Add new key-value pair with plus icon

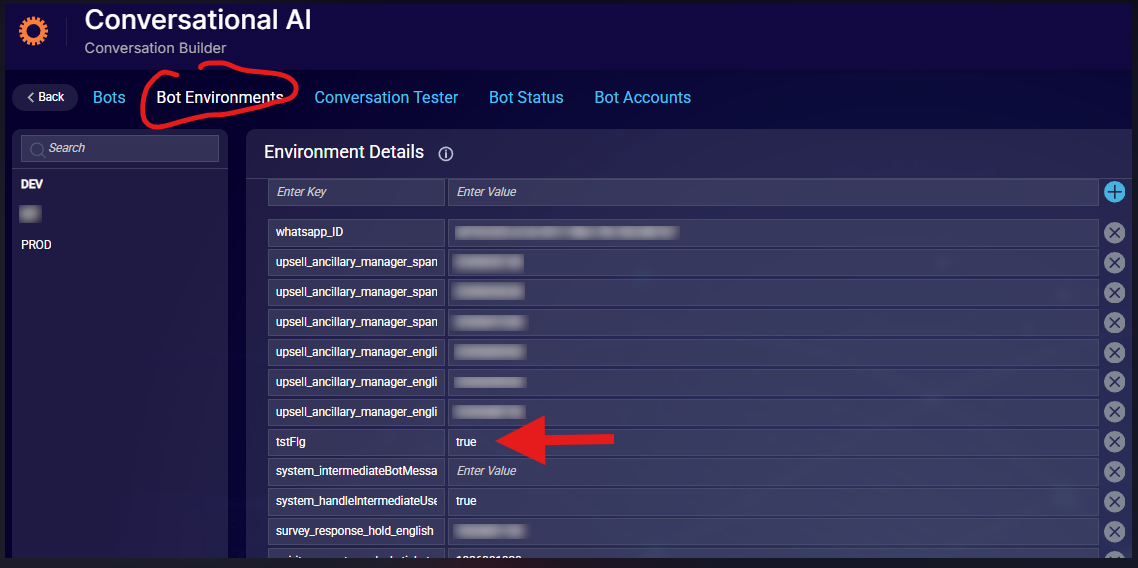click(1114, 192)
